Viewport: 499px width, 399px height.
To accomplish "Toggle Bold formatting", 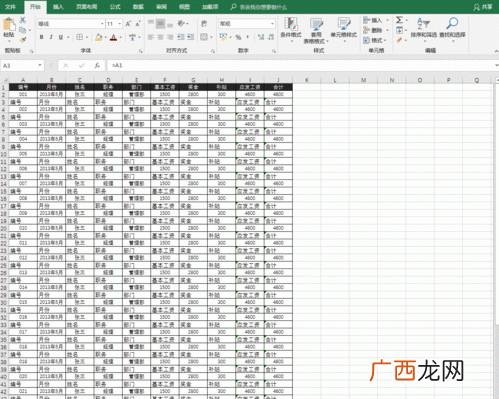I will click(x=41, y=37).
